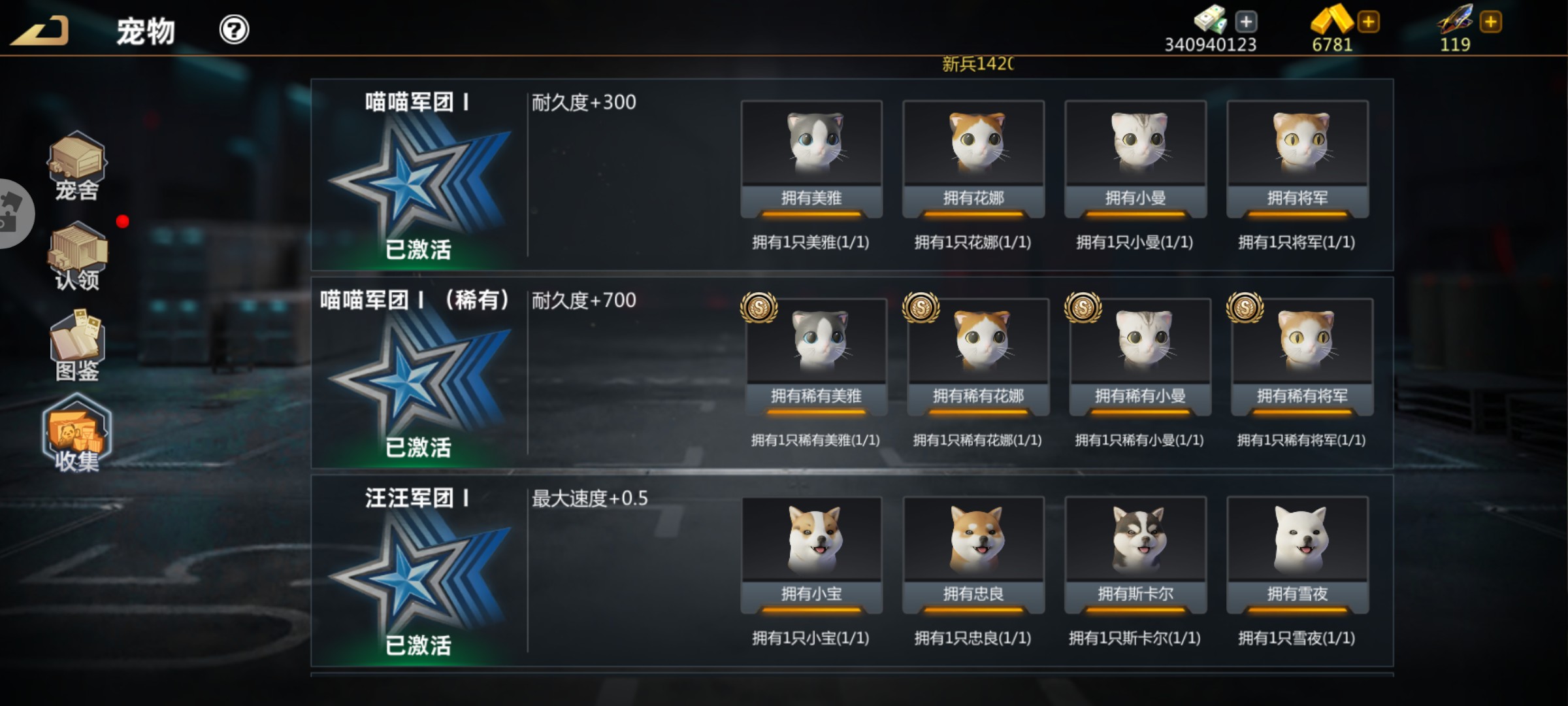Screen dimensions: 1568x706
Task: Open the 图鉴 pet encyclopedia icon
Action: point(77,346)
